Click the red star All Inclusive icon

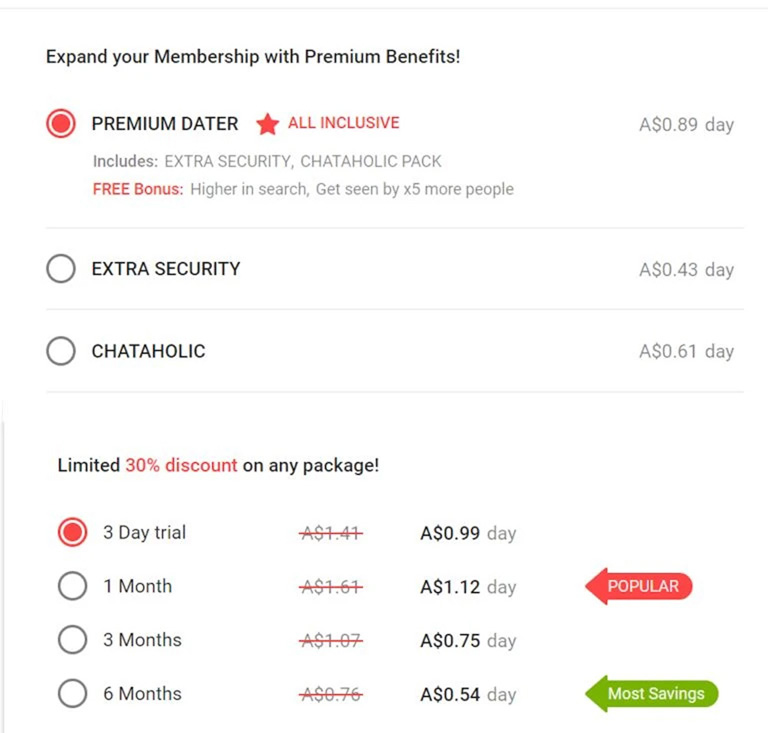[267, 124]
